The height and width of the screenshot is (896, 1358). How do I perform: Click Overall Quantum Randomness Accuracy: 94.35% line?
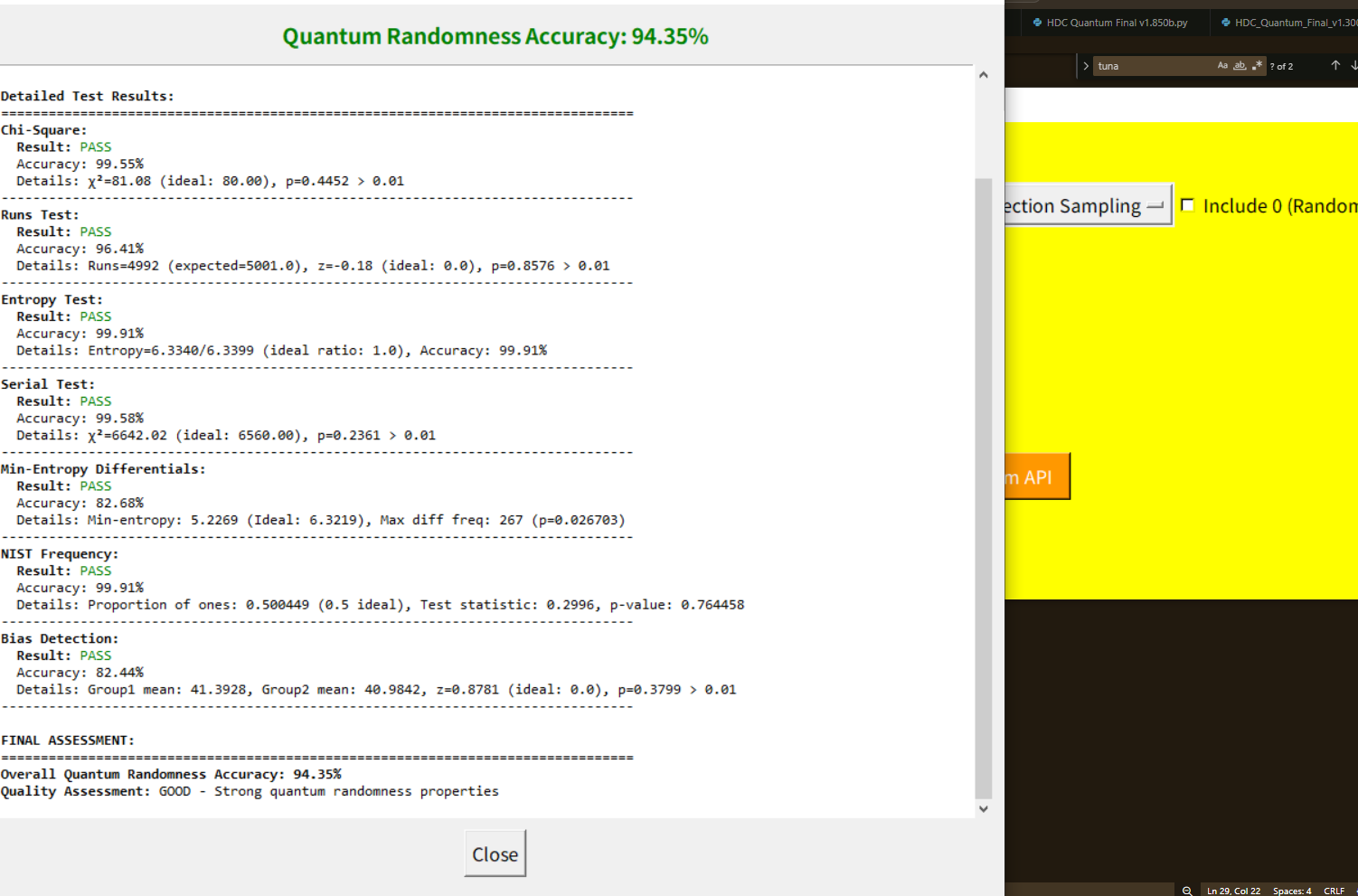[x=171, y=774]
